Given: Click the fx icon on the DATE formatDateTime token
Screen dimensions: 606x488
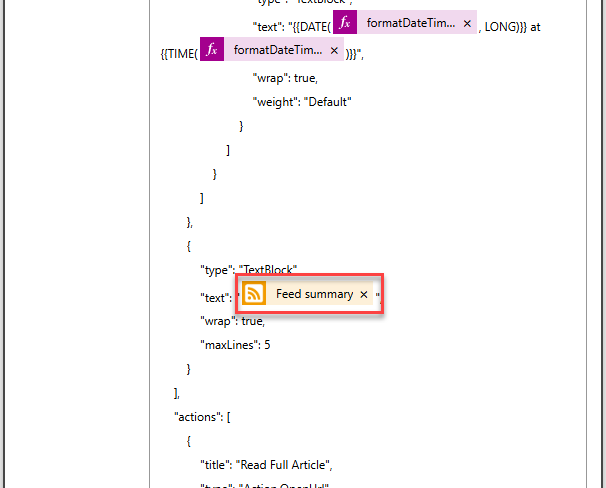Looking at the screenshot, I should [x=345, y=22].
